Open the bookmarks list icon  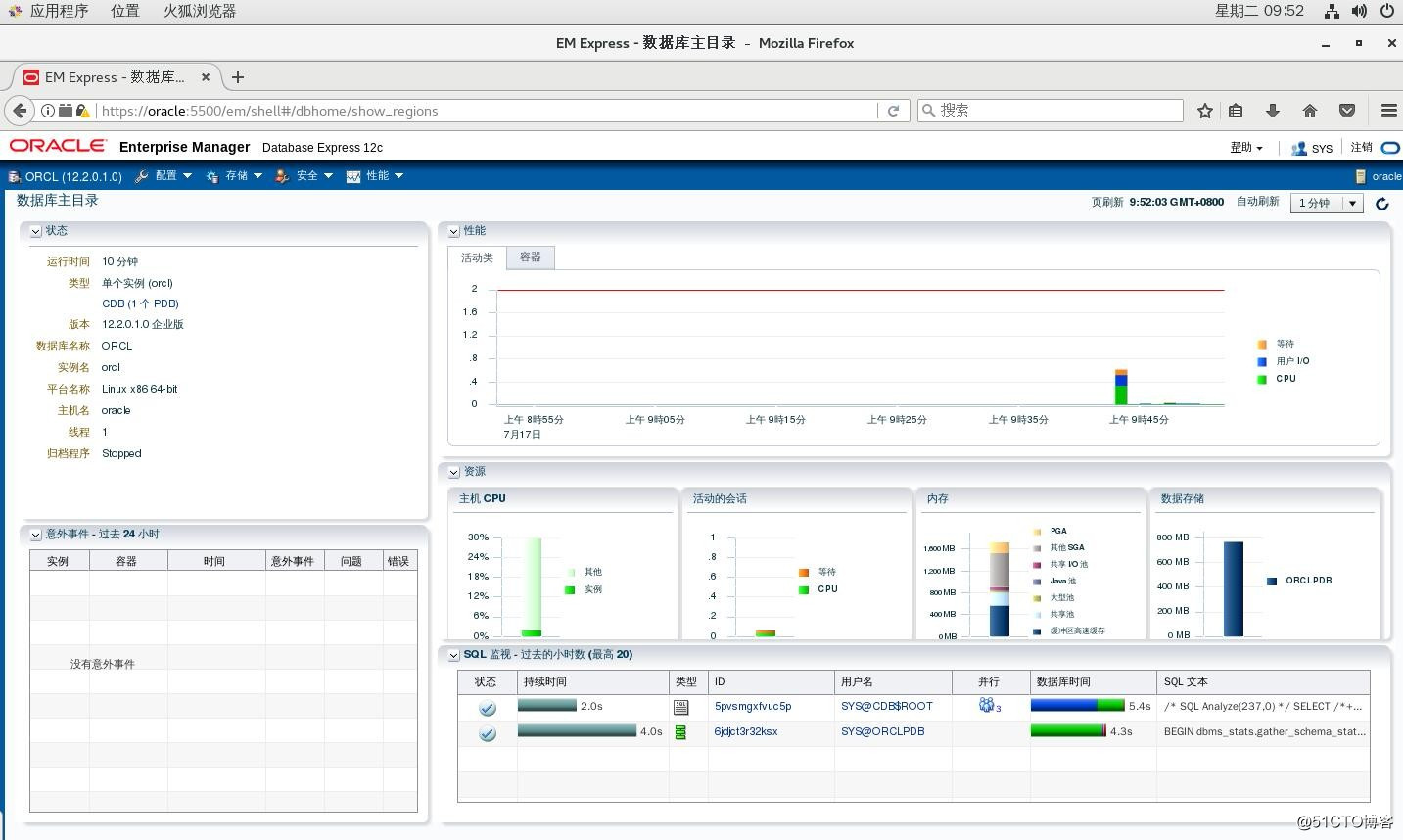click(1236, 111)
